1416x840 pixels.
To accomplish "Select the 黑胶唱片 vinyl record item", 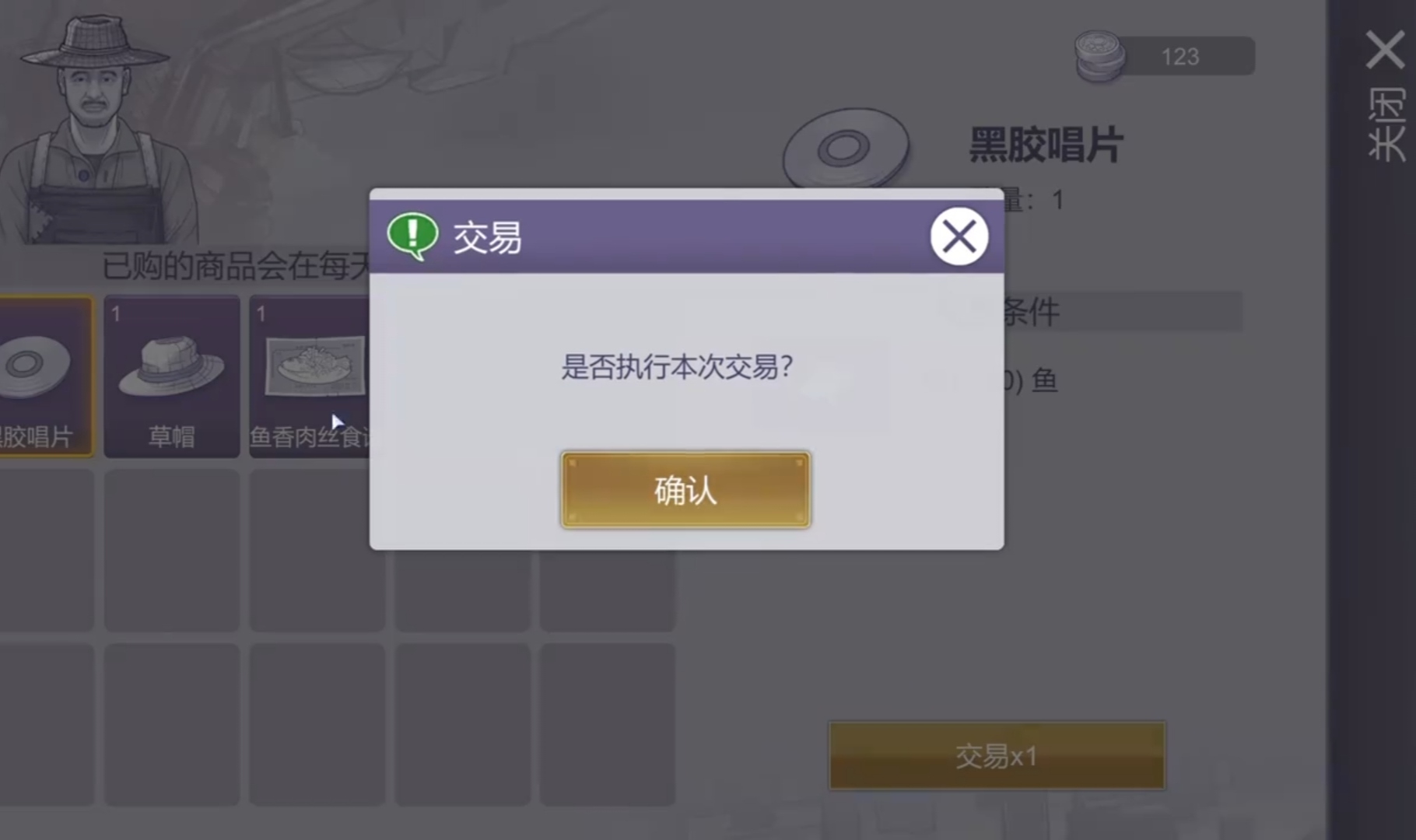I will click(45, 376).
